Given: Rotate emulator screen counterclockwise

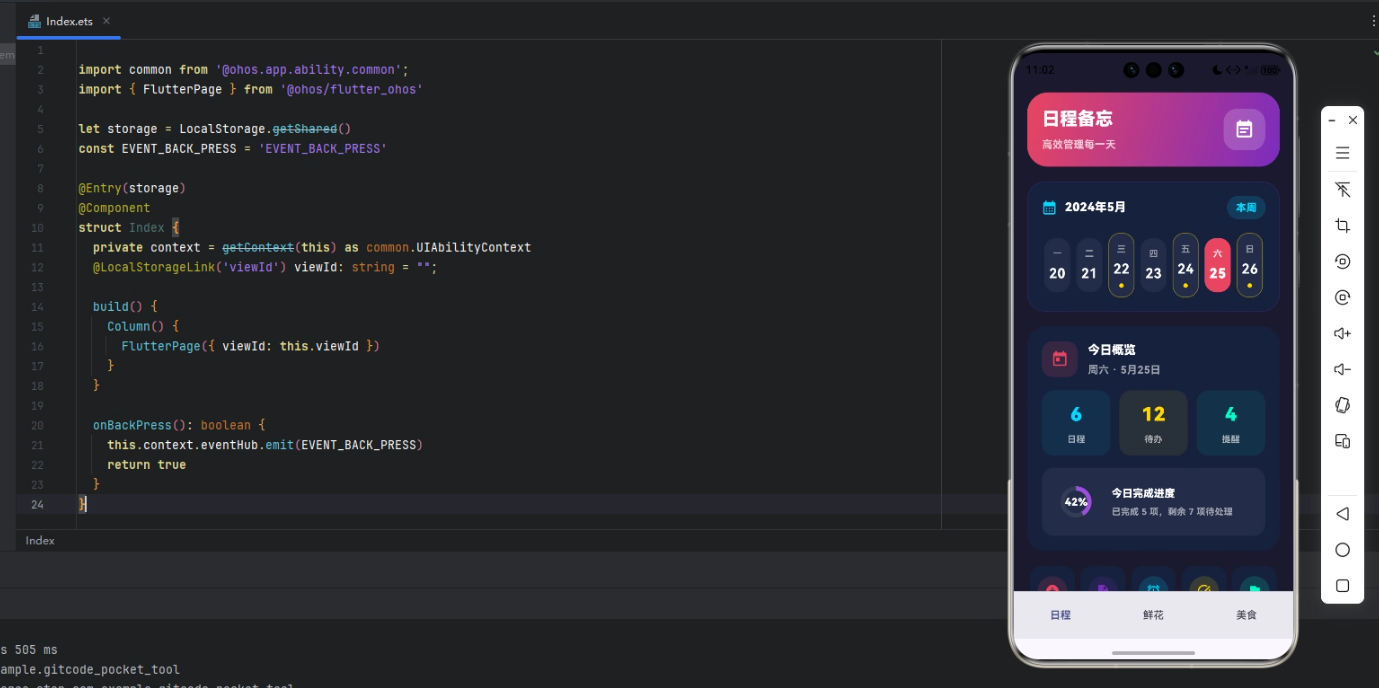Looking at the screenshot, I should coord(1343,262).
